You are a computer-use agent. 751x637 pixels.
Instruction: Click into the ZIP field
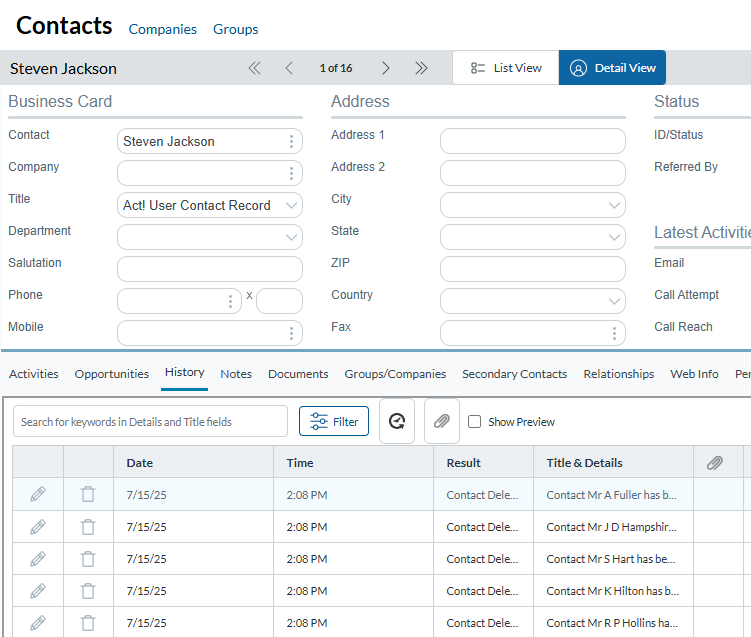click(533, 269)
